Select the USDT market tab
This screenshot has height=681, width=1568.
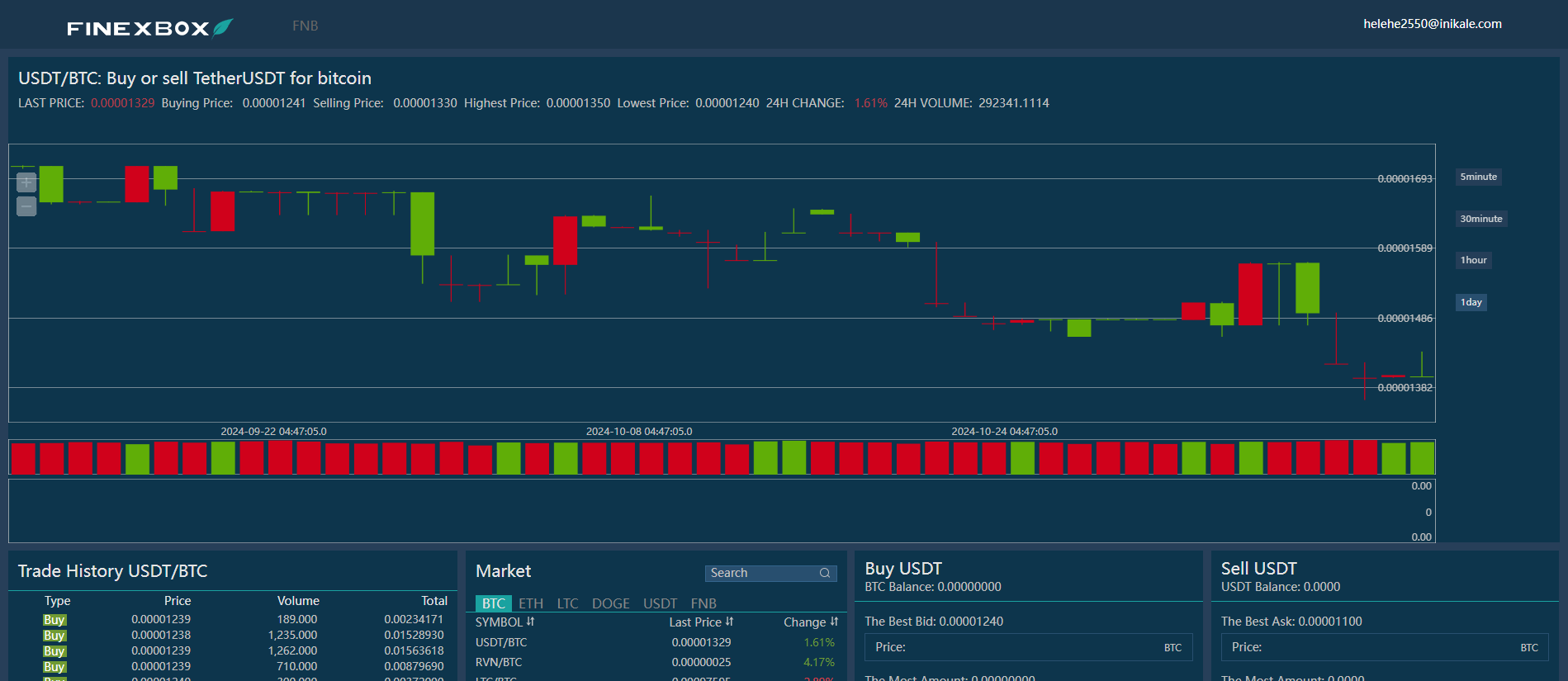point(660,603)
